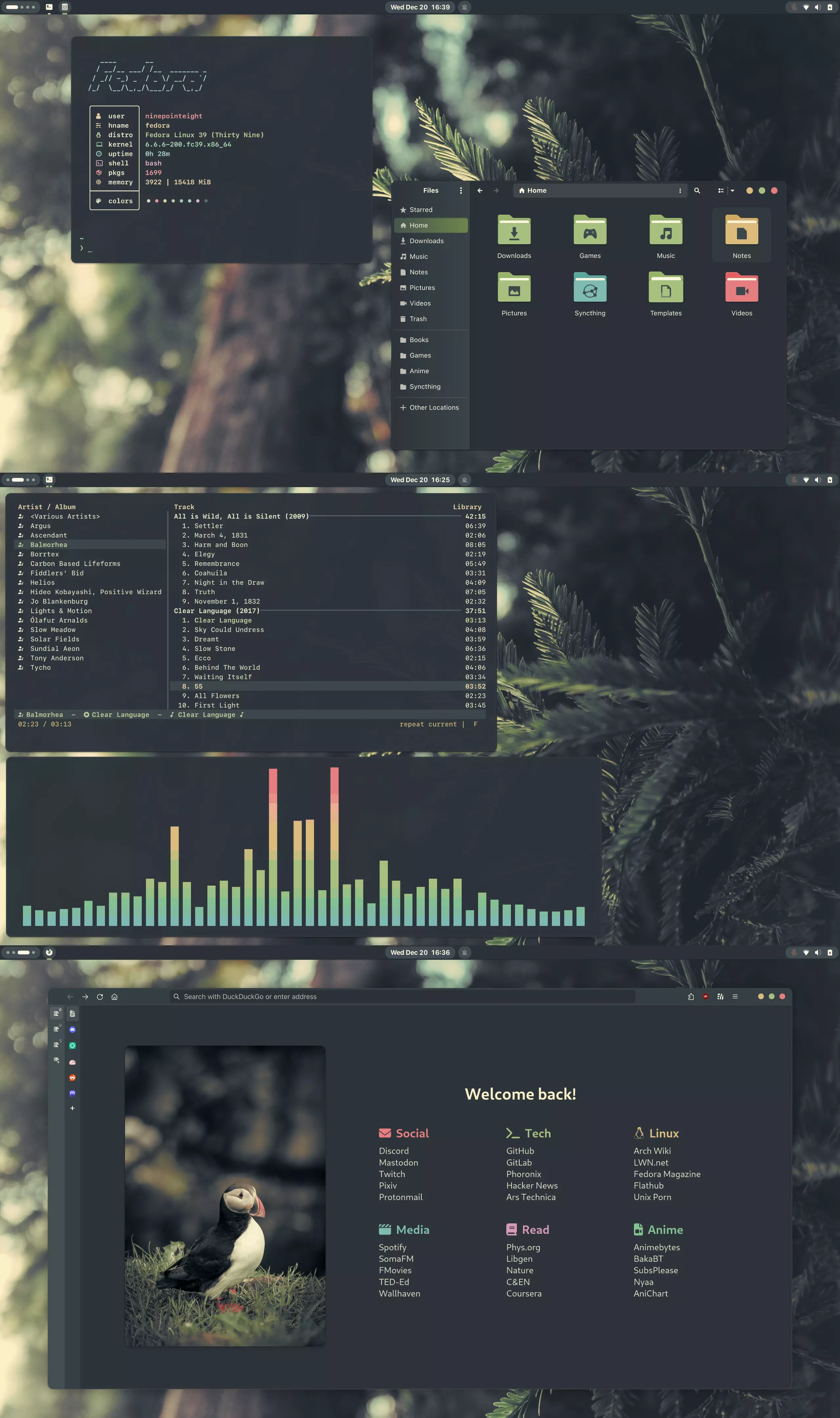Click the terminal icon in the 16:39 top bar
The image size is (840, 1418).
tap(49, 7)
